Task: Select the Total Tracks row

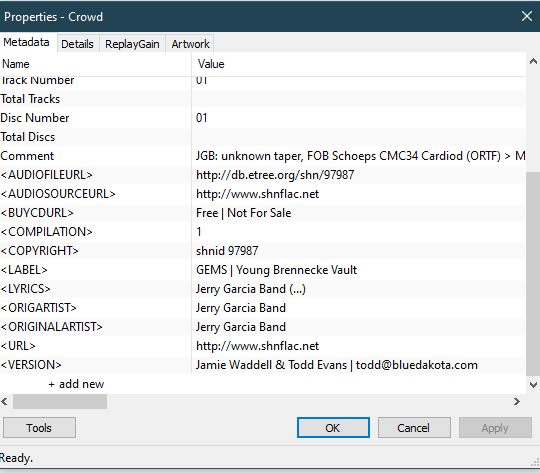Action: point(262,99)
